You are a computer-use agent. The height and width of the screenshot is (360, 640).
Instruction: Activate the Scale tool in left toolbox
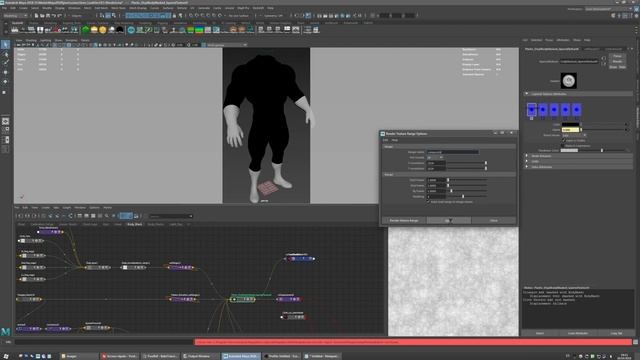[x=5, y=92]
